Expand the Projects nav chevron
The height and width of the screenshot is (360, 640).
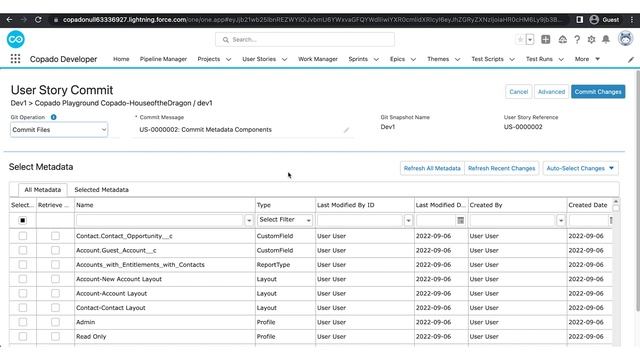point(229,59)
